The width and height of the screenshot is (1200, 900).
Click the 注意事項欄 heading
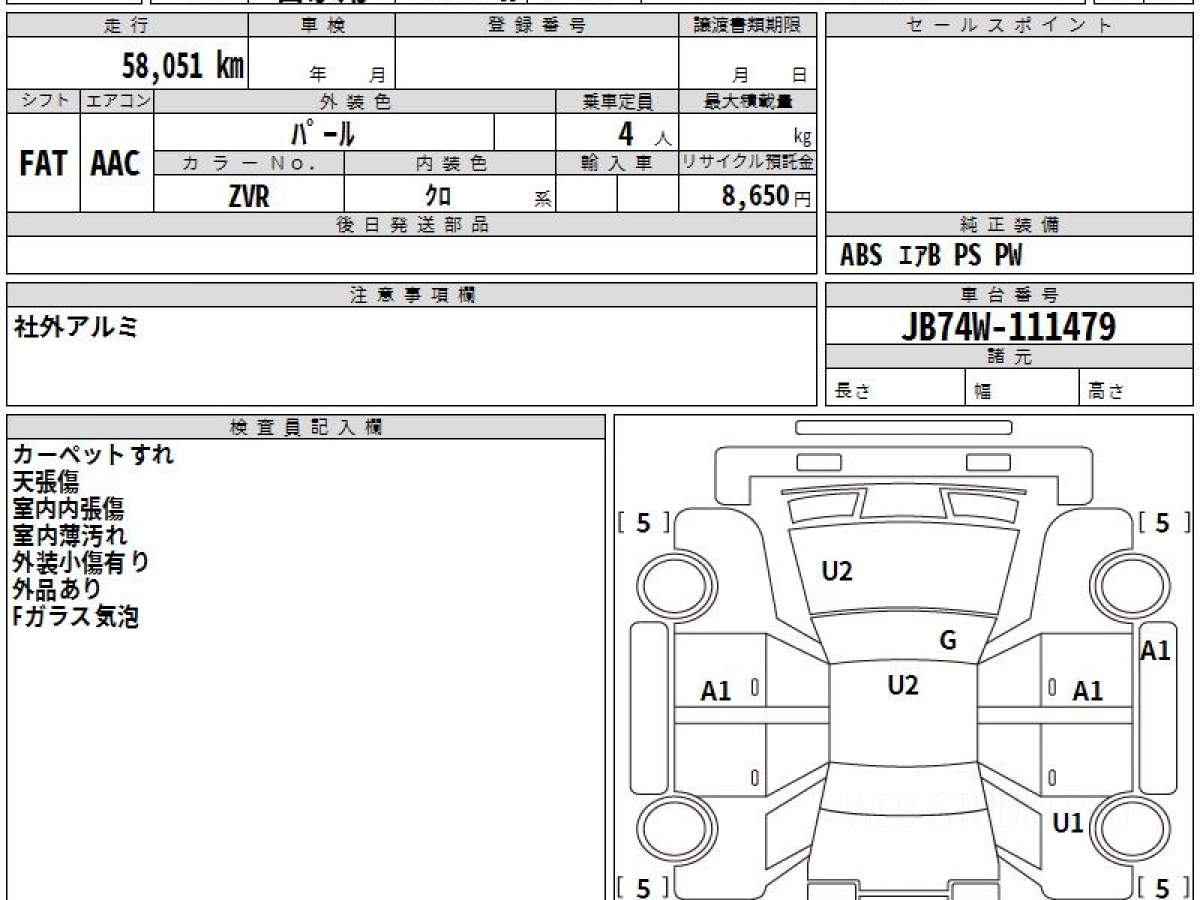pyautogui.click(x=412, y=295)
